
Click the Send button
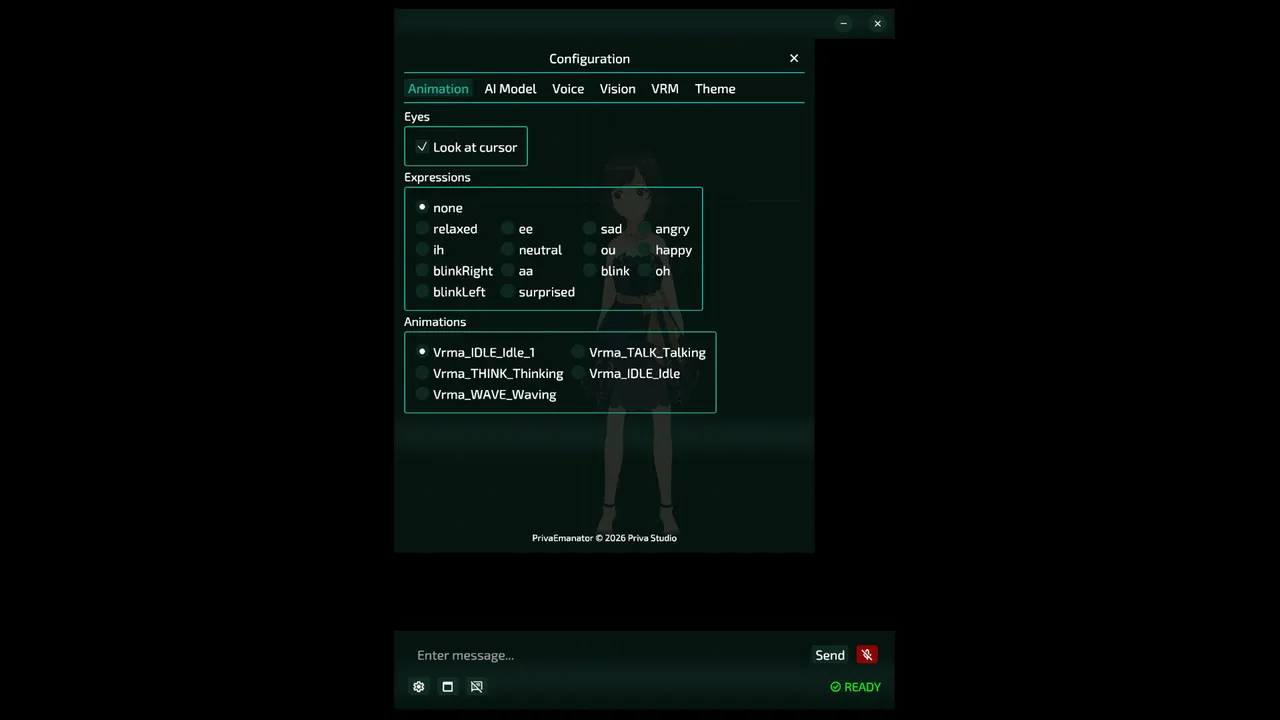[x=830, y=655]
